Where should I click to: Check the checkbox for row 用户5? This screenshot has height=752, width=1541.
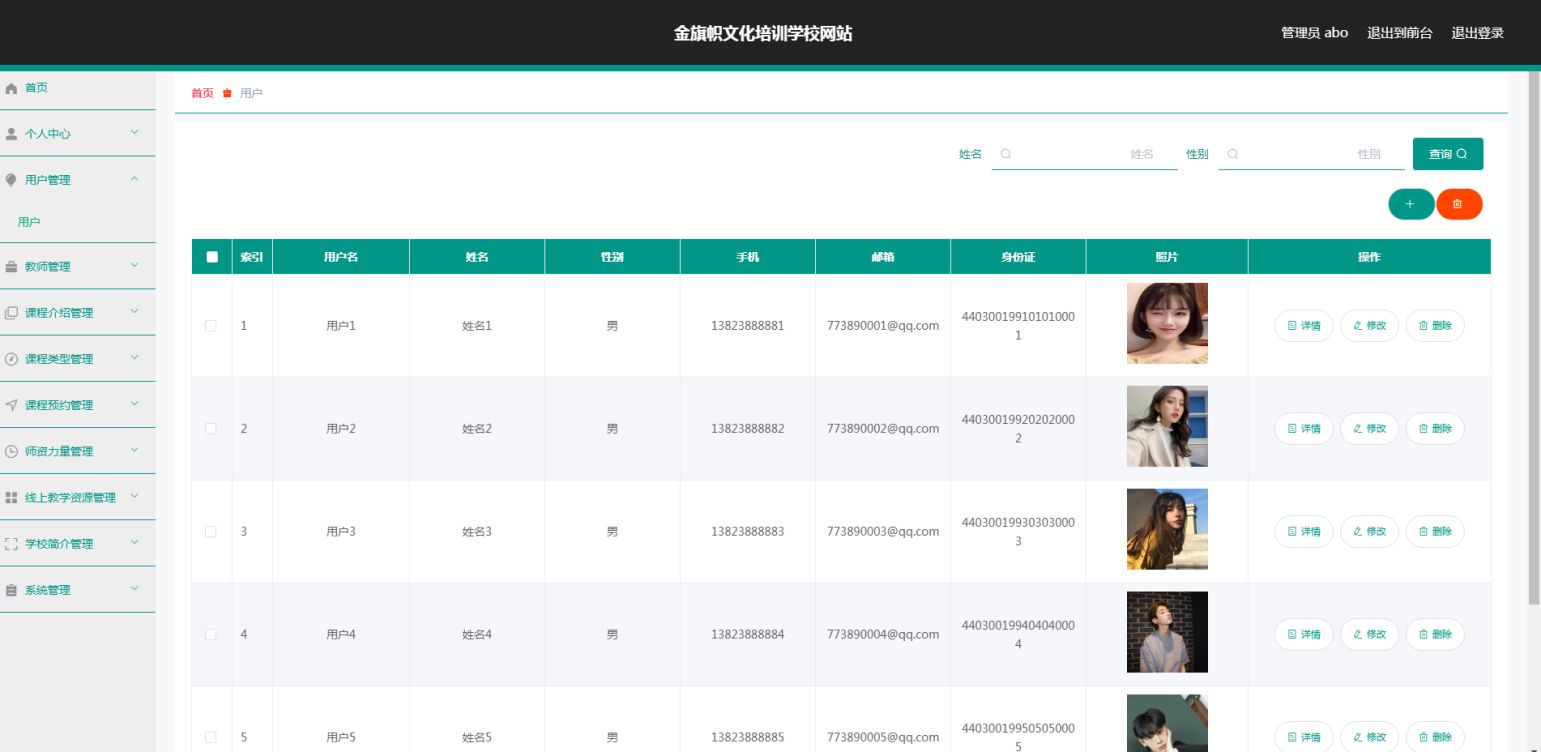(x=211, y=738)
